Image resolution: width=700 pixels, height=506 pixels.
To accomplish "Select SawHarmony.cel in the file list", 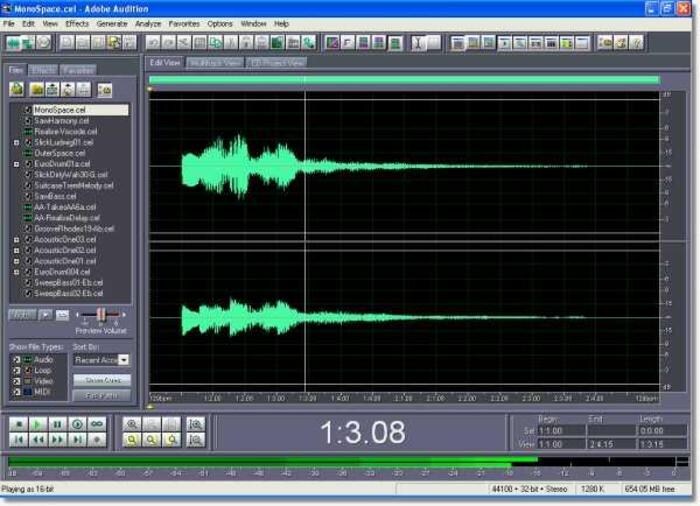I will tap(62, 121).
